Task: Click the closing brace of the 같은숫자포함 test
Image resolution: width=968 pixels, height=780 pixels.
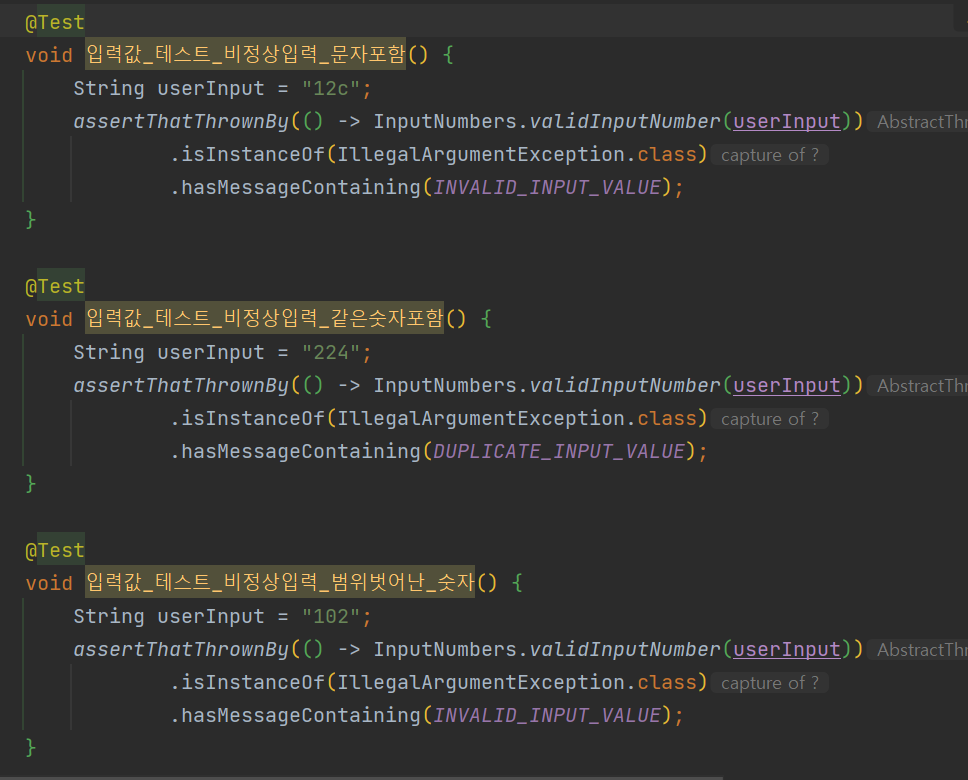Action: click(30, 484)
